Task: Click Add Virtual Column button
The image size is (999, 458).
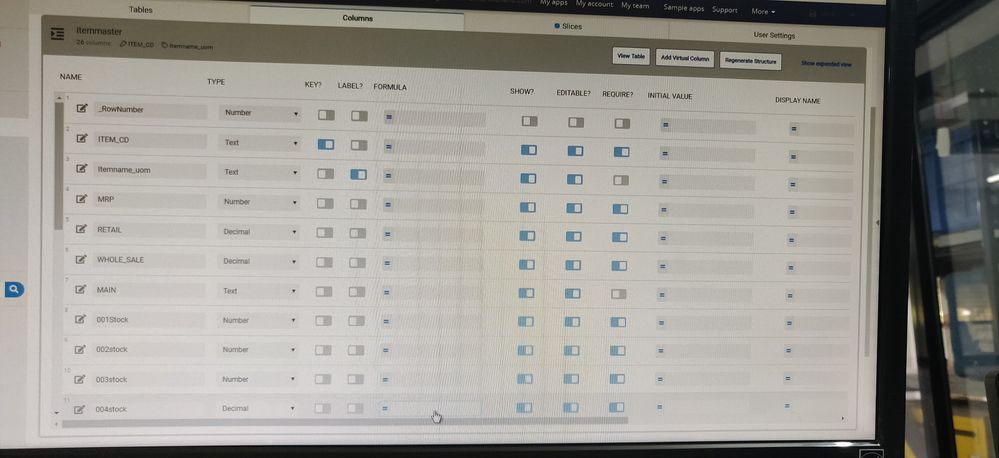Action: click(x=685, y=58)
